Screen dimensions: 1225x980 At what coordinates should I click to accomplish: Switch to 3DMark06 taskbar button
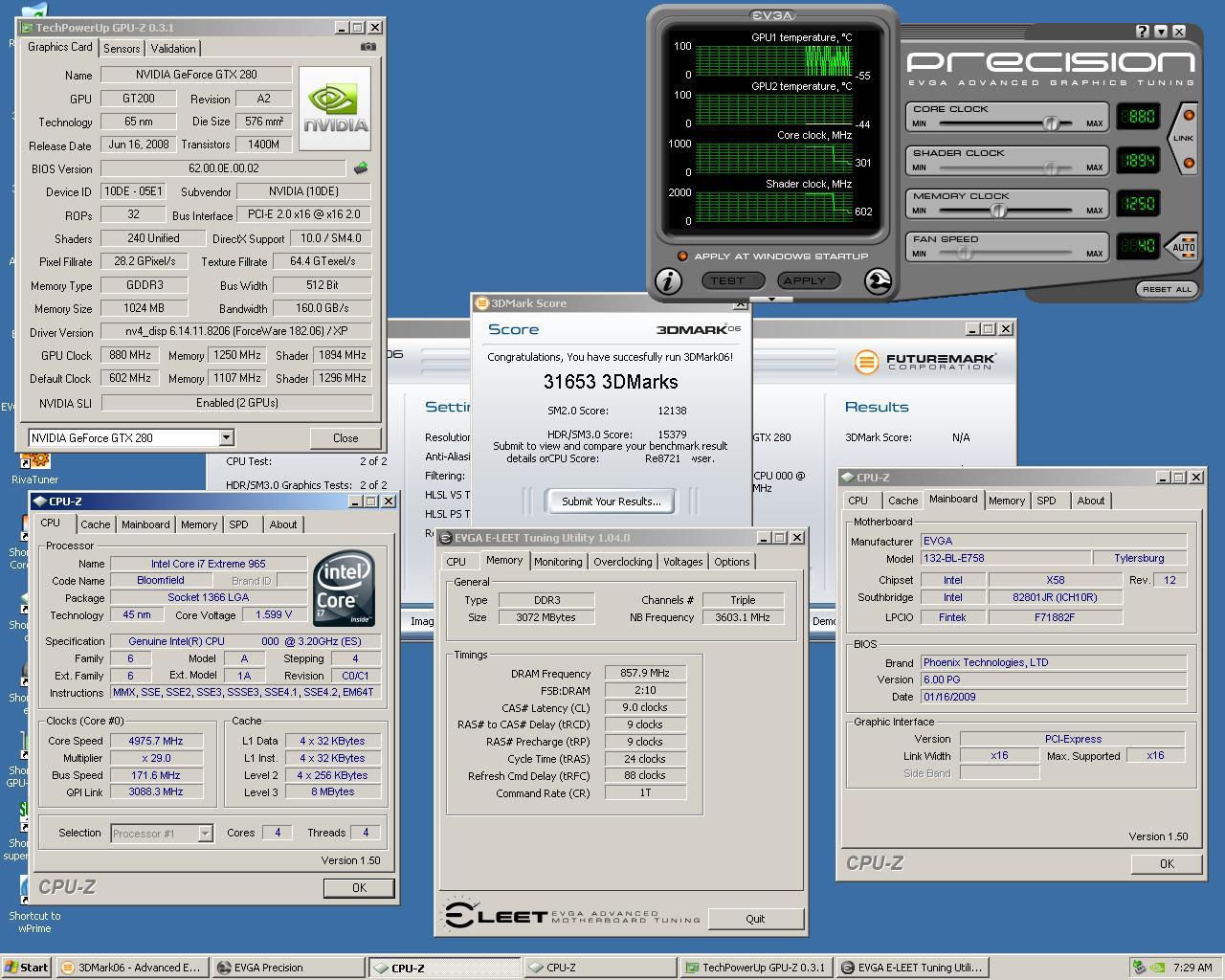(131, 968)
